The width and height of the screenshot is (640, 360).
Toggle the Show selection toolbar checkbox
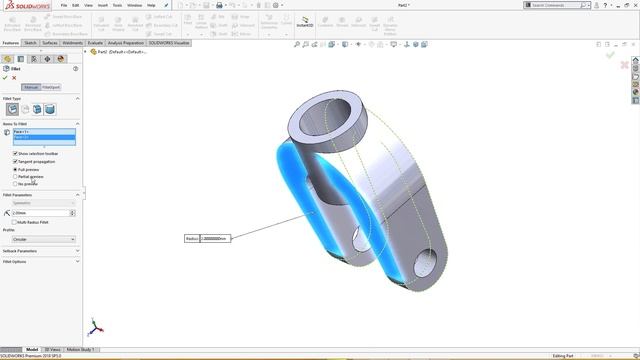click(15, 153)
